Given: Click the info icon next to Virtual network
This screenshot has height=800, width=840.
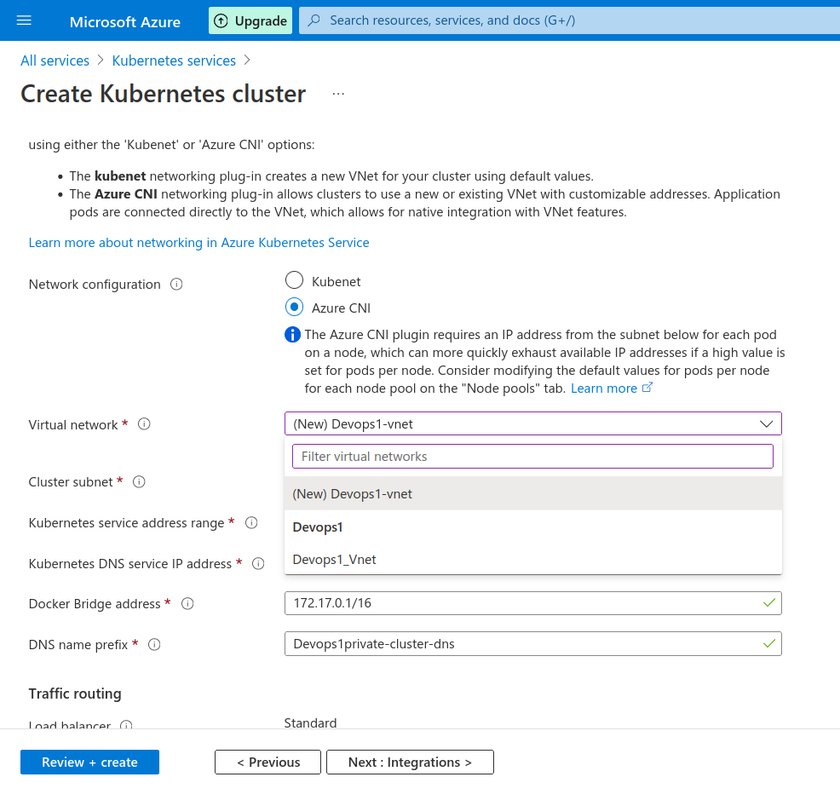Looking at the screenshot, I should (x=144, y=424).
